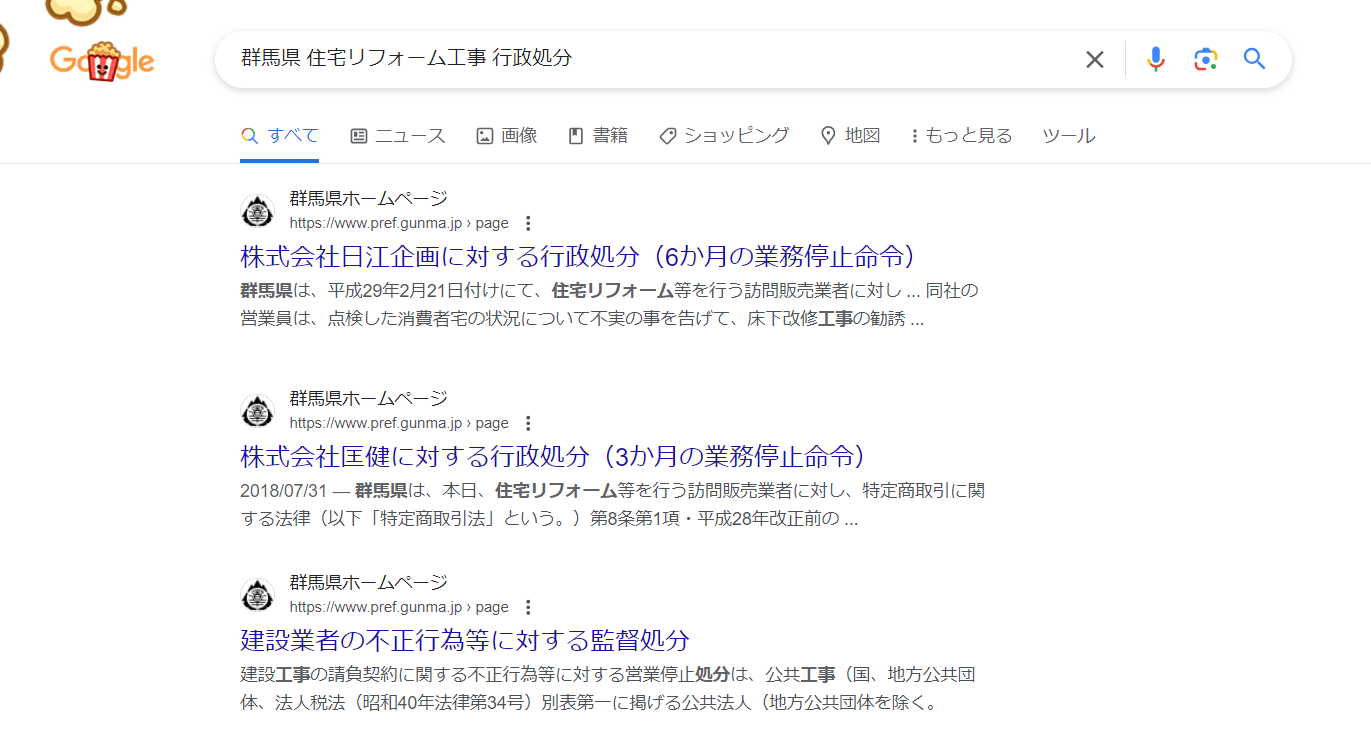Clear the search query with X
Screen dimensions: 1371x750
(x=1095, y=60)
